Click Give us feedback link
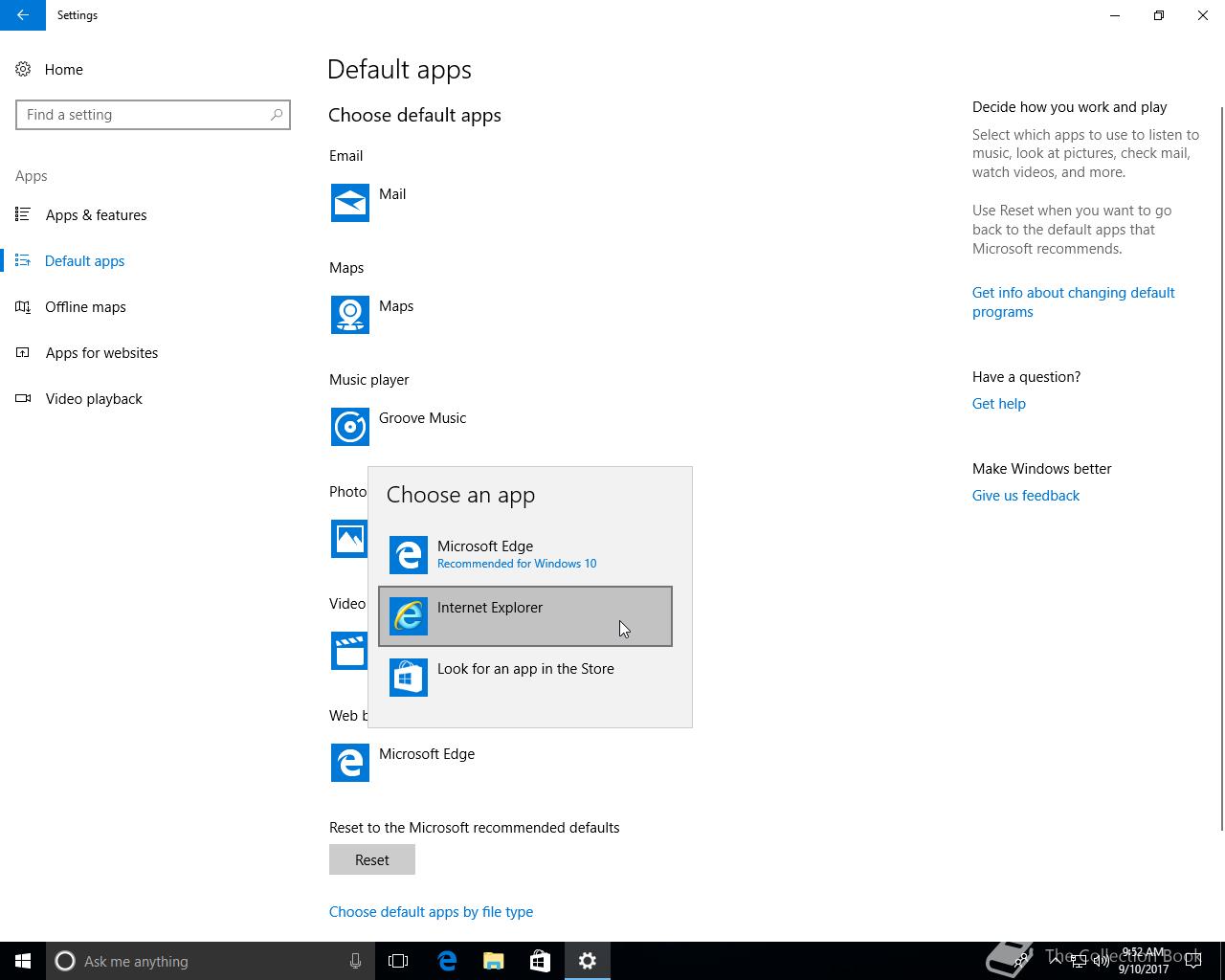This screenshot has width=1225, height=980. coord(1025,496)
